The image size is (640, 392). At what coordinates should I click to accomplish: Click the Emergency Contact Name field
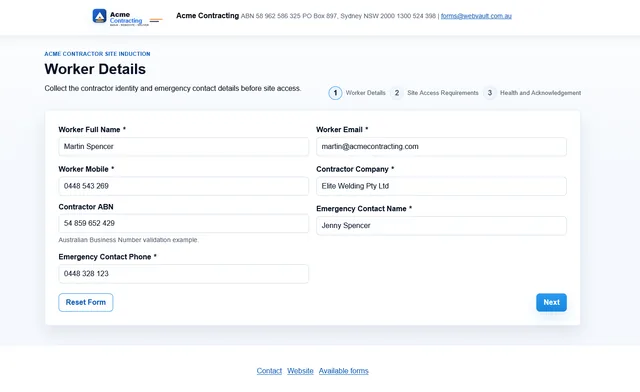[x=441, y=226]
